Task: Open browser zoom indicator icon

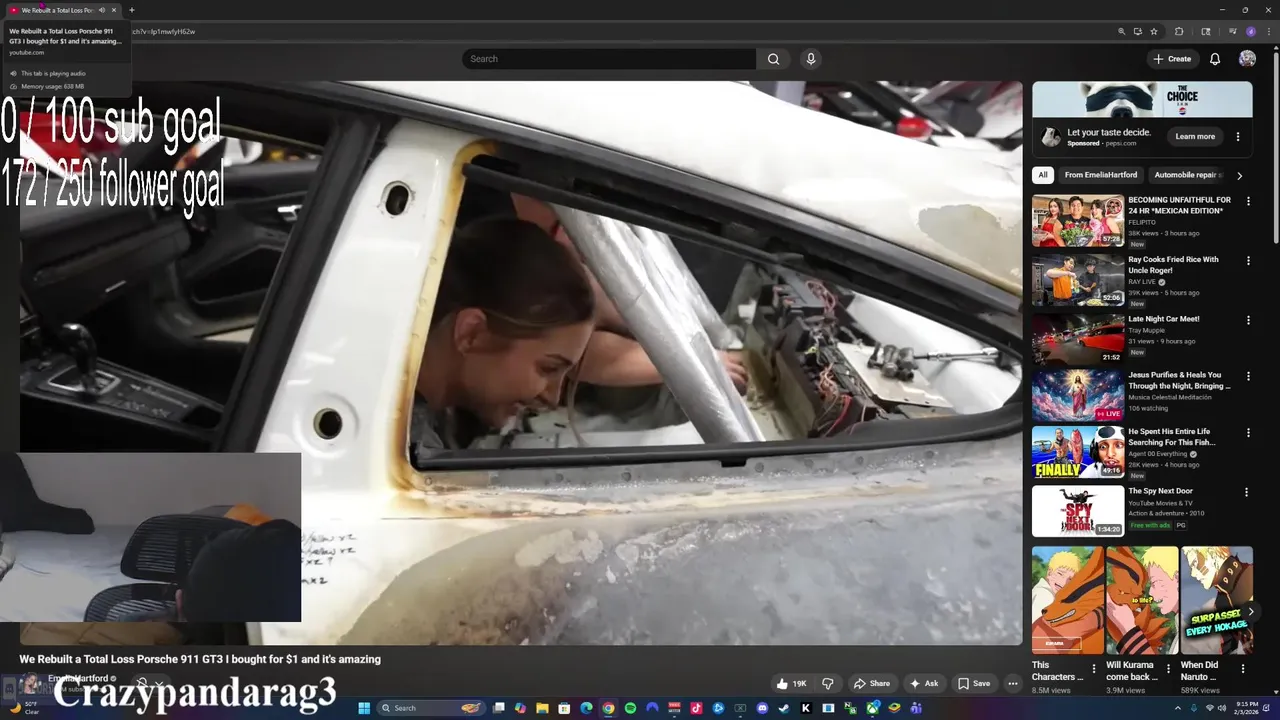Action: 1122,31
